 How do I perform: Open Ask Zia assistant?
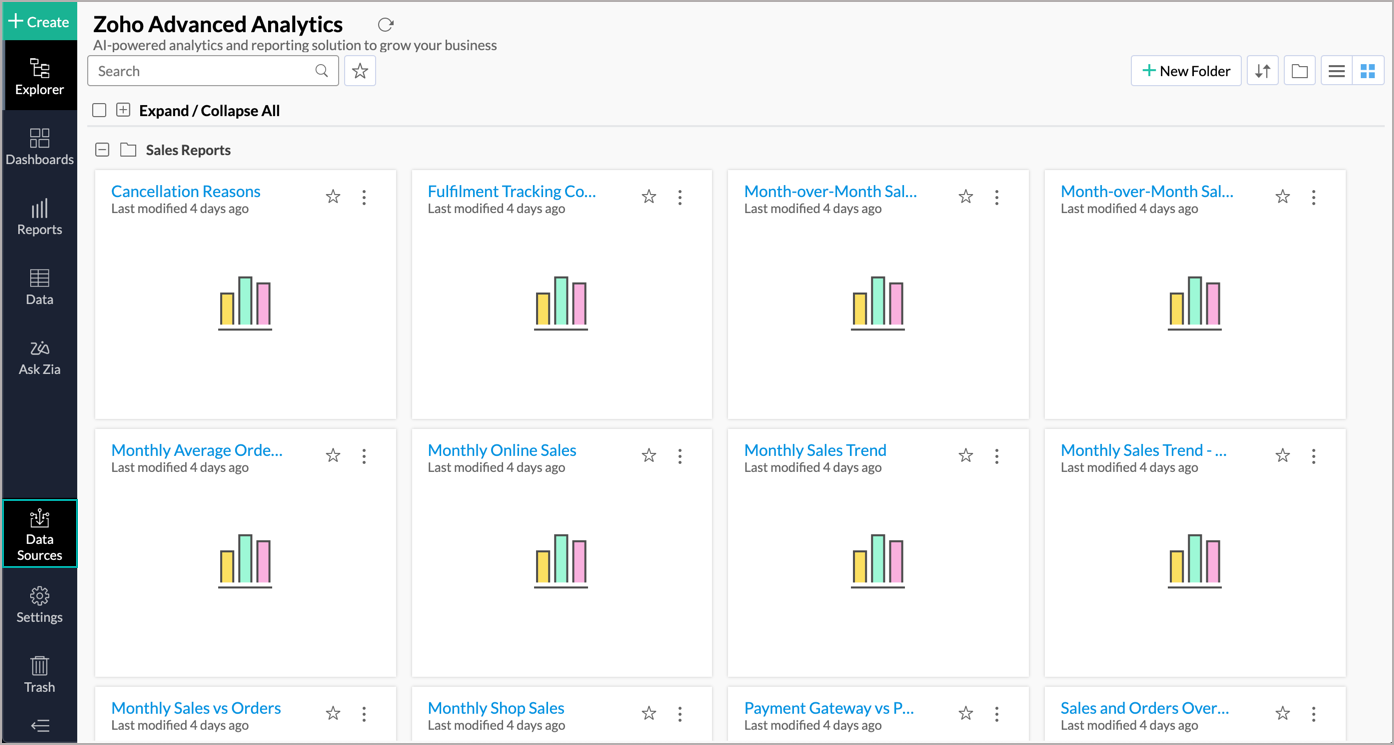pos(40,357)
